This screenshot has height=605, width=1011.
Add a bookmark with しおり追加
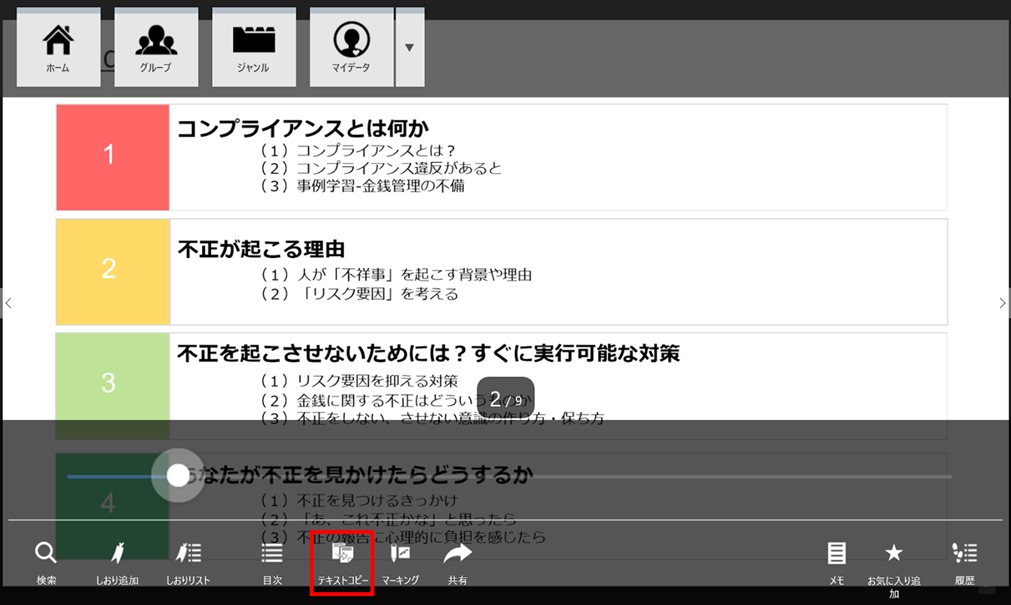[x=117, y=563]
